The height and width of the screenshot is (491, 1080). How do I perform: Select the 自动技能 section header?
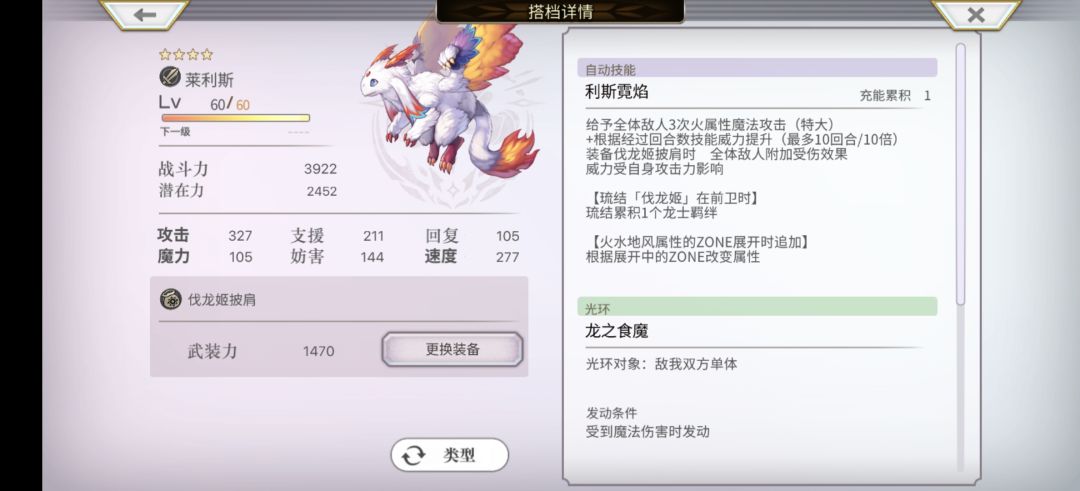point(757,69)
